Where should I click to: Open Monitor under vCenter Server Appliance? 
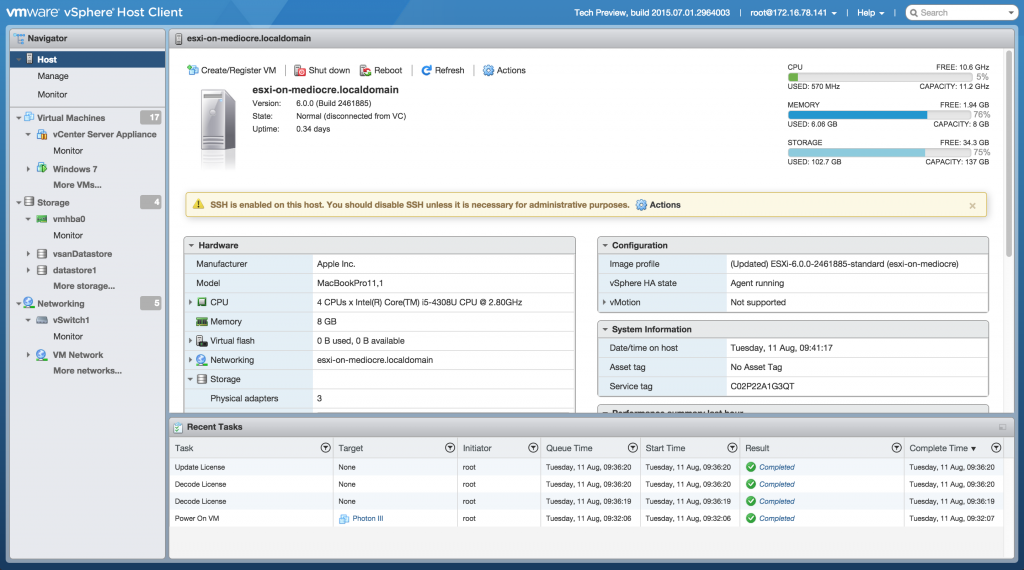click(68, 151)
